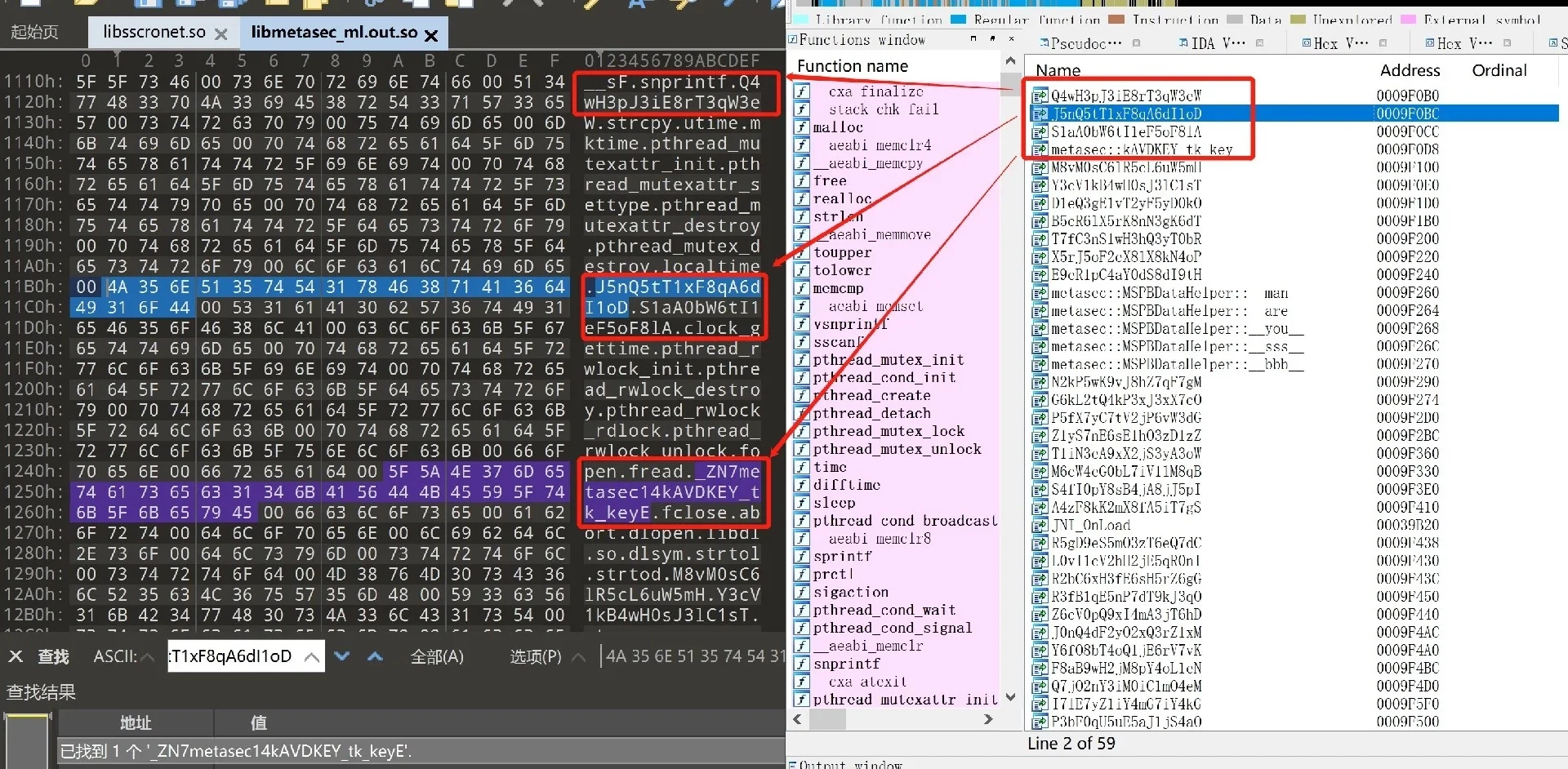Image resolution: width=1568 pixels, height=769 pixels.
Task: Click Functions window horizontal scroll right arrow
Action: tap(988, 719)
